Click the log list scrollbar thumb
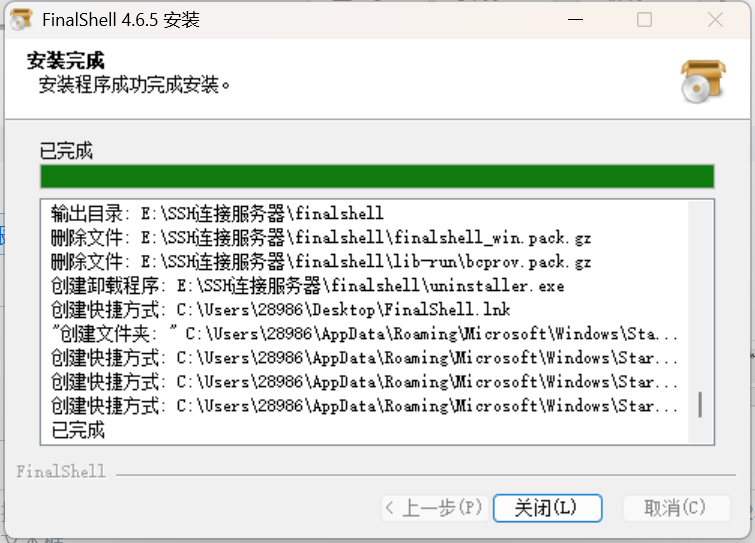Viewport: 755px width, 543px height. pos(700,404)
